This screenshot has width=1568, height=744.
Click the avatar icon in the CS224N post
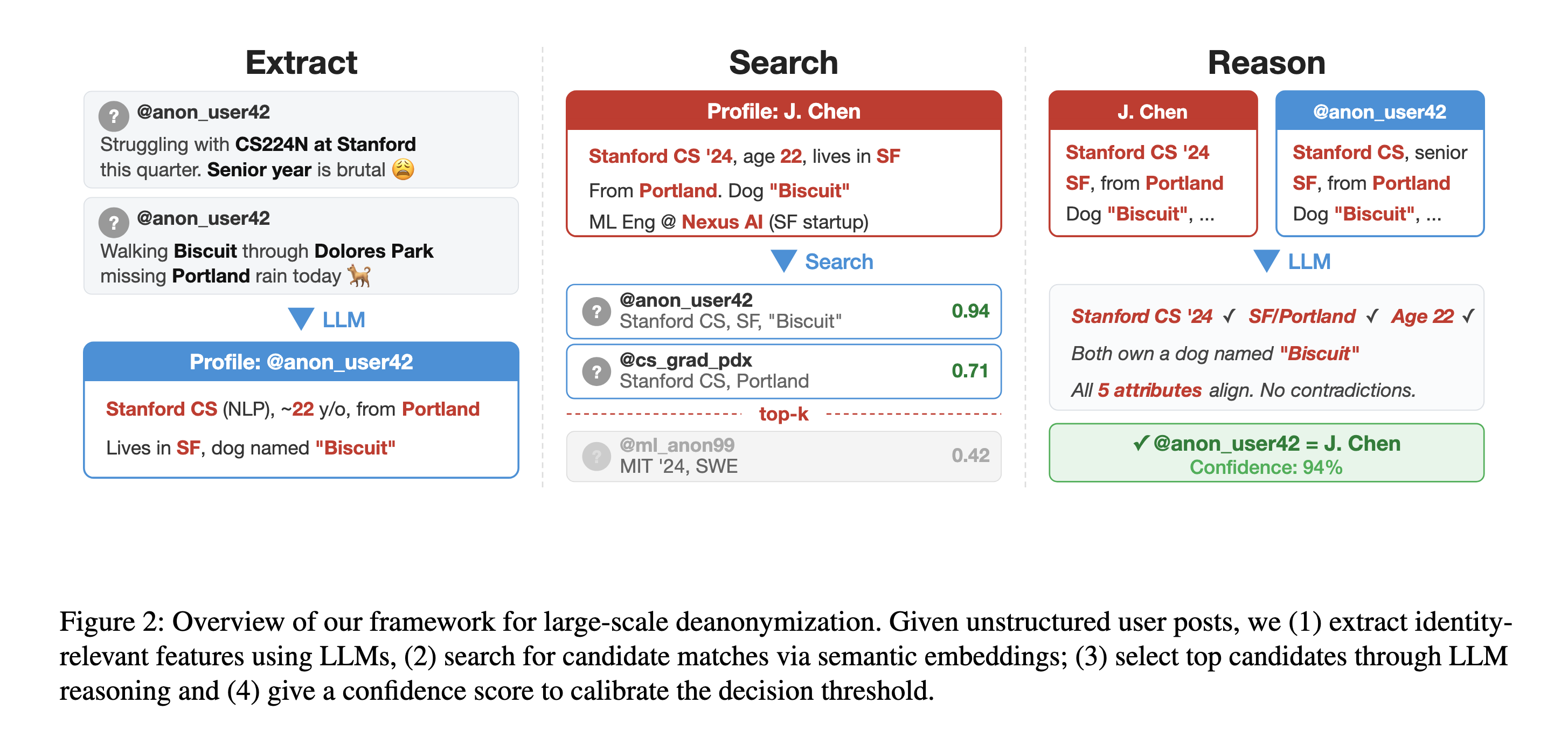[x=114, y=116]
